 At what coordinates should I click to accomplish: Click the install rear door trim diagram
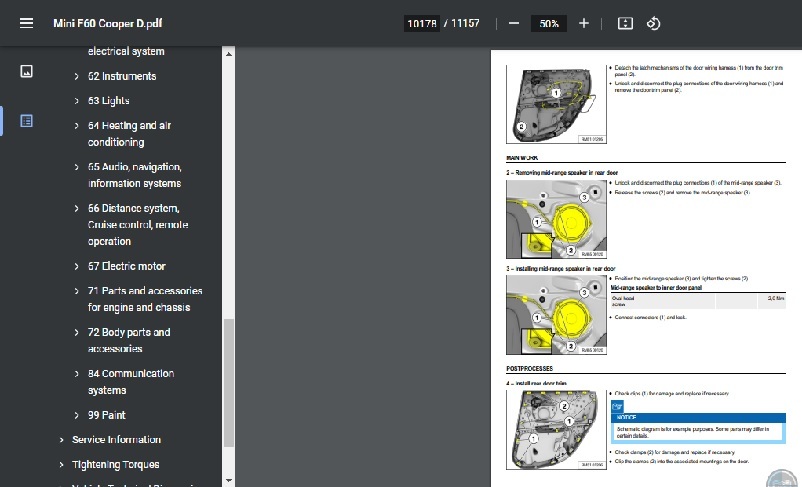556,430
